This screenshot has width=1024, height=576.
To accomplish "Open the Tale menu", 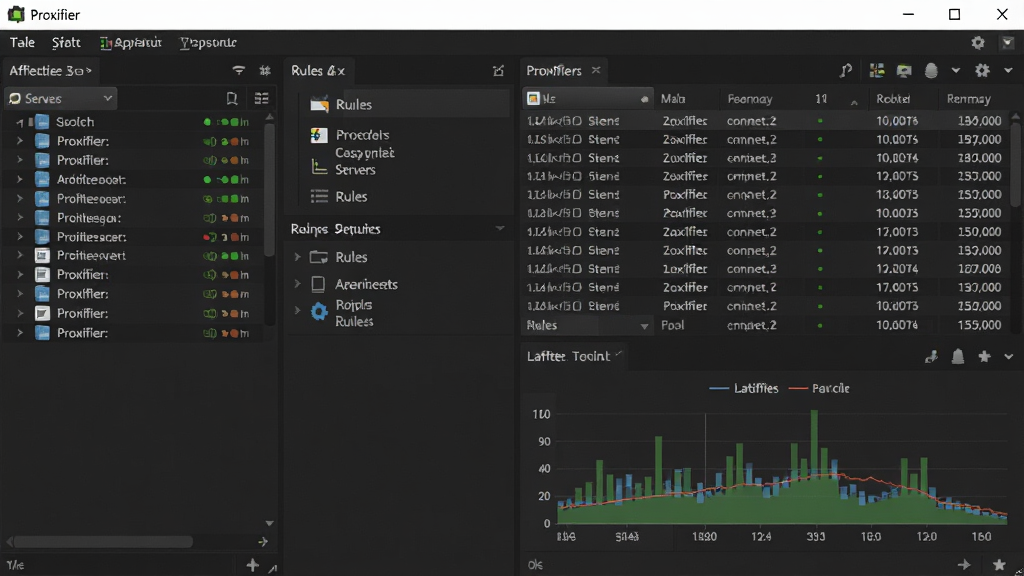I will (x=22, y=42).
